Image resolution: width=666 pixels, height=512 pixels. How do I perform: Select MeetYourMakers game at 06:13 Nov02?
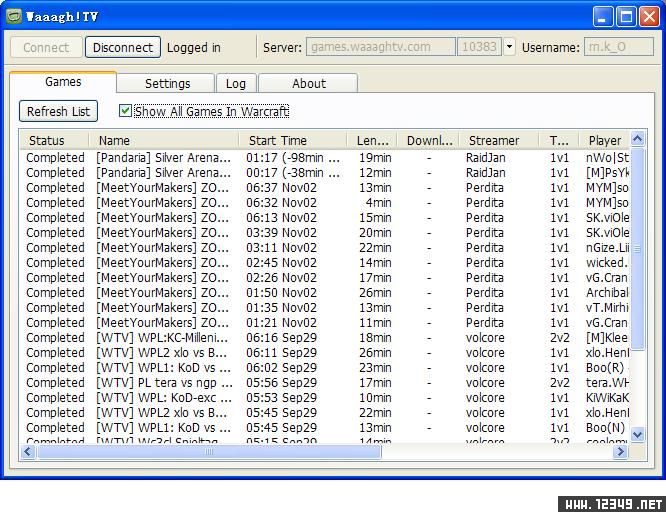325,218
